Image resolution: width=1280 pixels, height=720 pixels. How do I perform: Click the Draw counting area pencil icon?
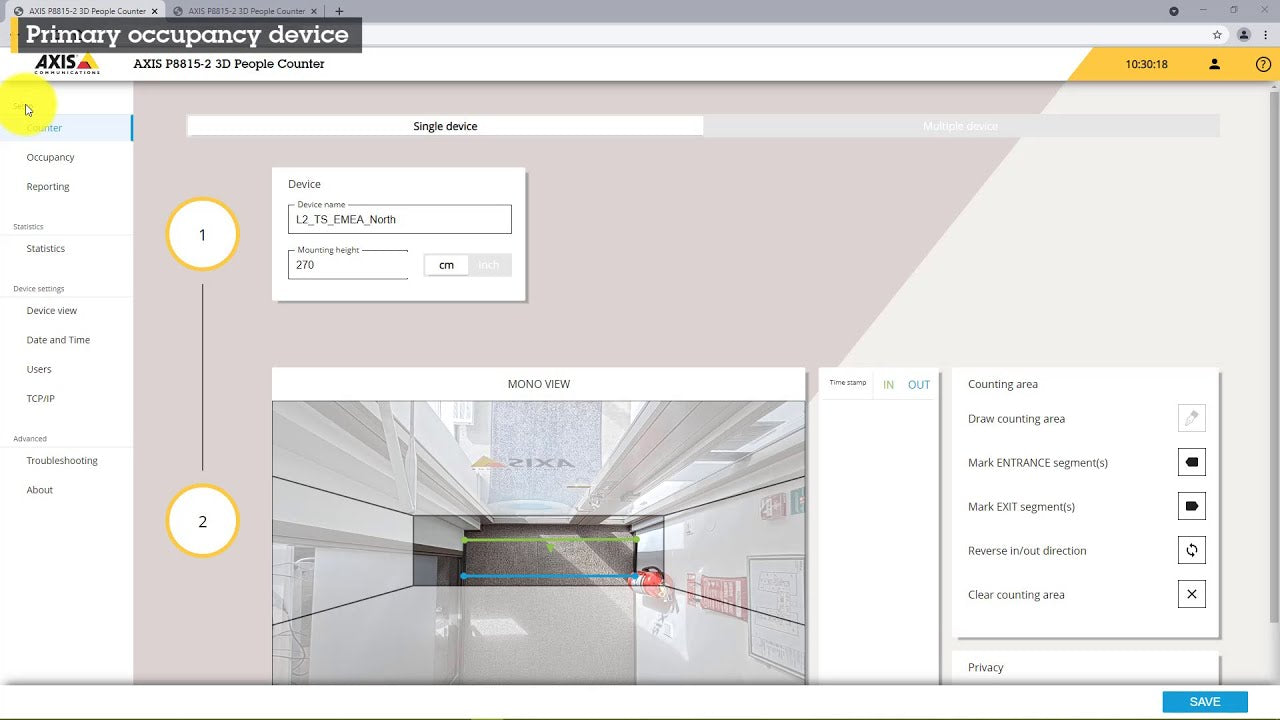coord(1191,419)
